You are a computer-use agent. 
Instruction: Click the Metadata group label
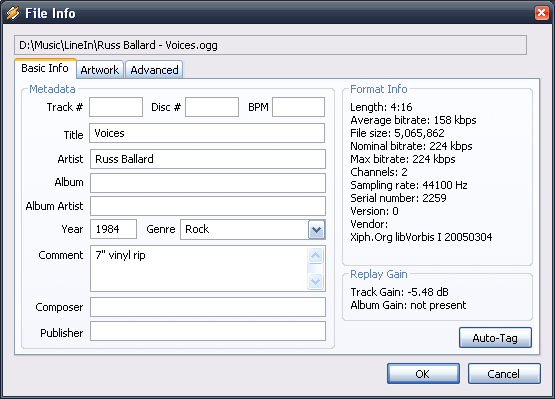pyautogui.click(x=52, y=89)
